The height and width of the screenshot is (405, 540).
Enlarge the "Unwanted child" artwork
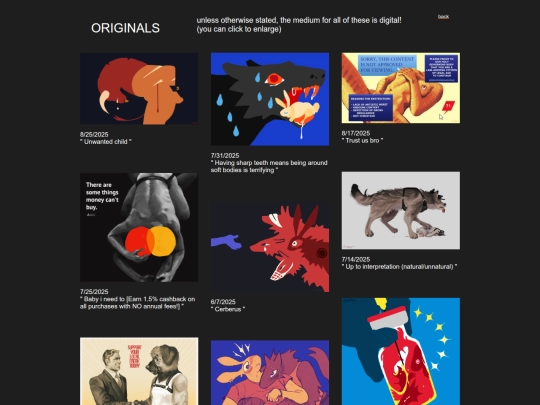coord(139,89)
